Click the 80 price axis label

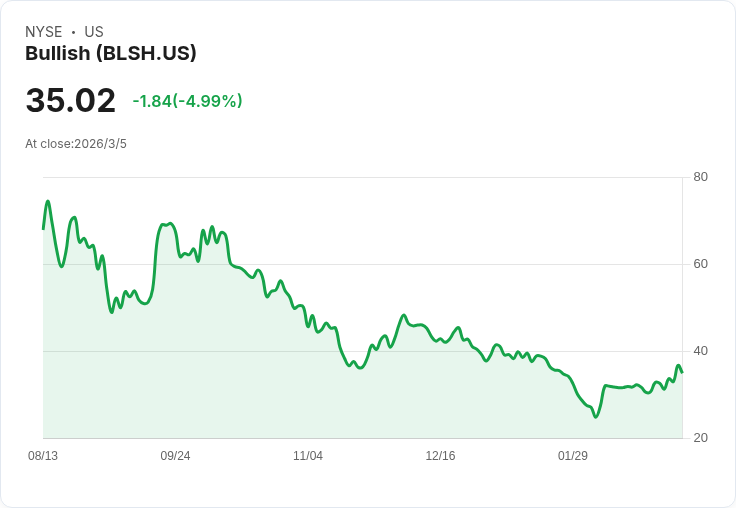(700, 177)
